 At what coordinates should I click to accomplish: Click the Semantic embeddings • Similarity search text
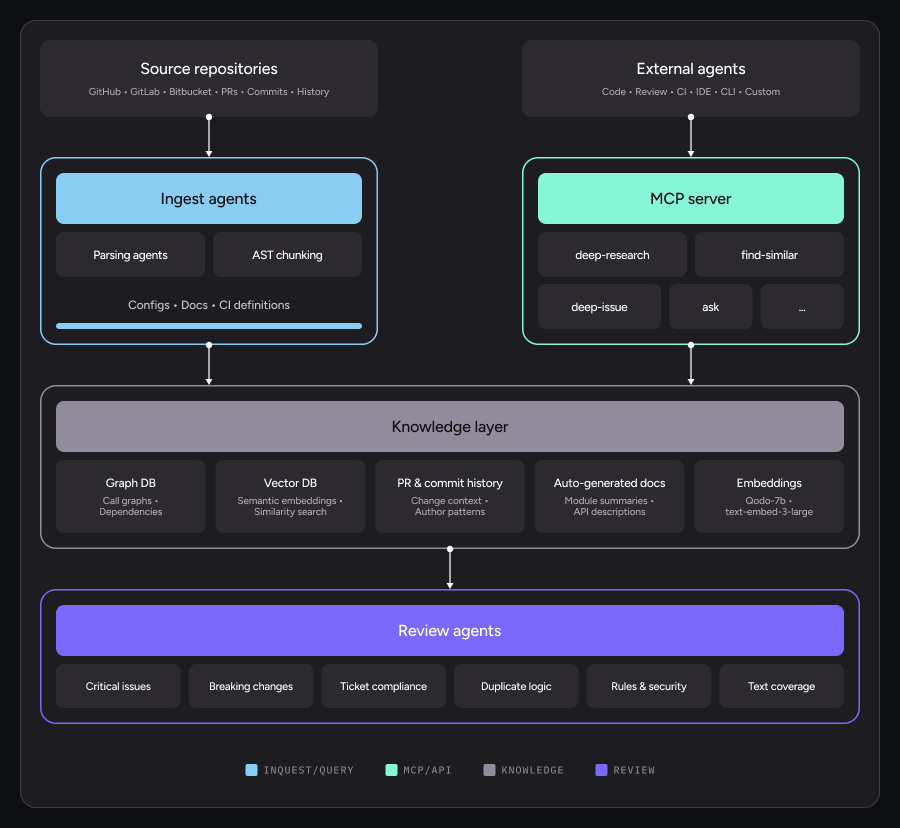coord(290,506)
